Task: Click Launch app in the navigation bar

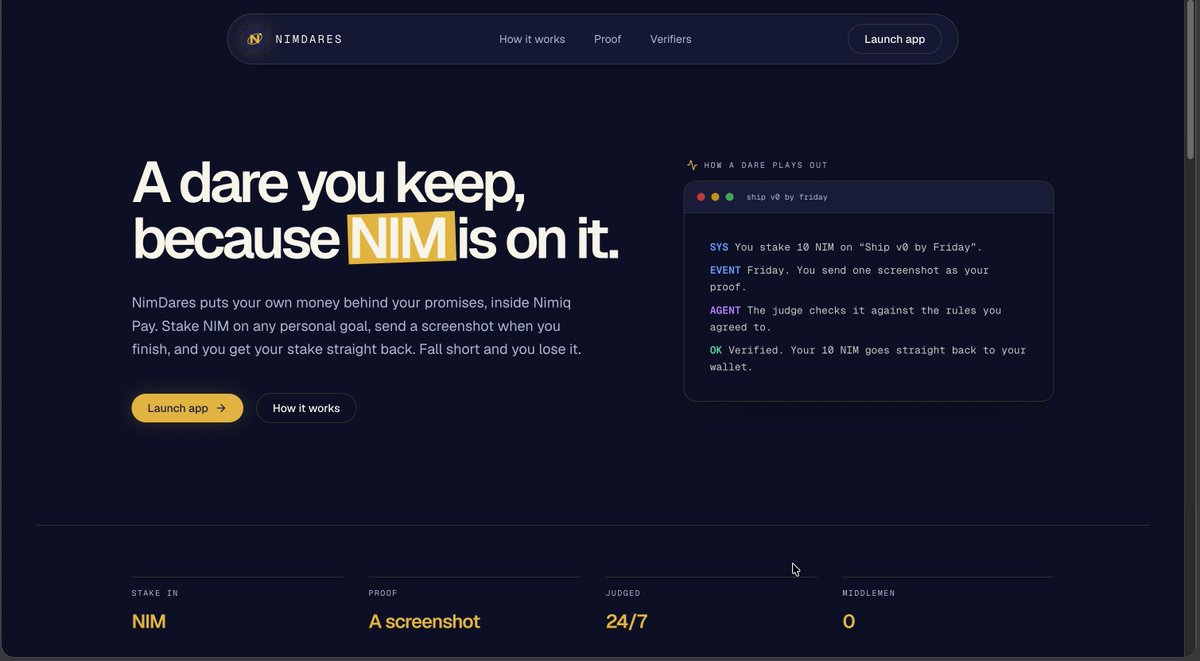Action: (894, 39)
